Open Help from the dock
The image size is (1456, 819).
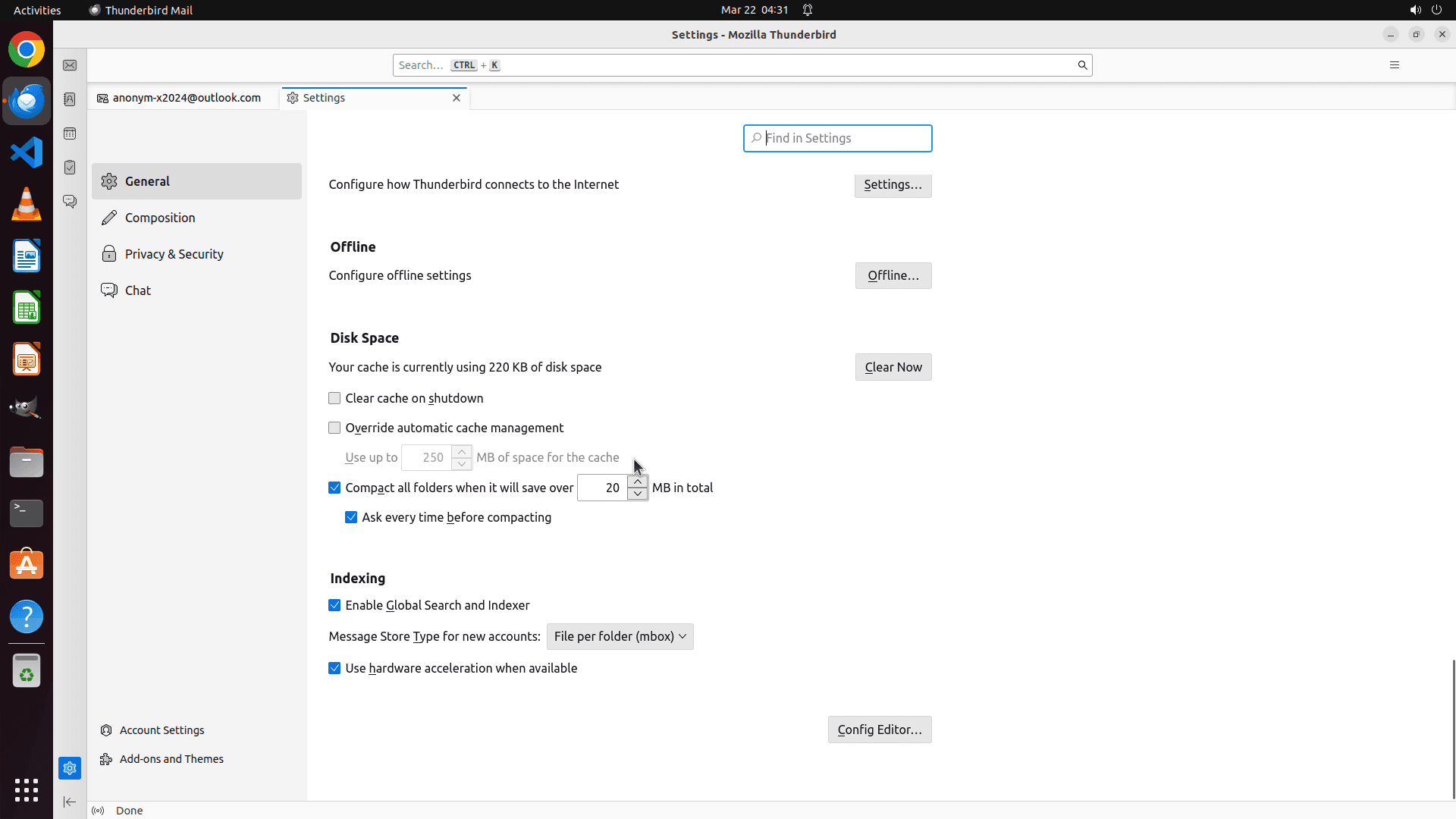[27, 617]
